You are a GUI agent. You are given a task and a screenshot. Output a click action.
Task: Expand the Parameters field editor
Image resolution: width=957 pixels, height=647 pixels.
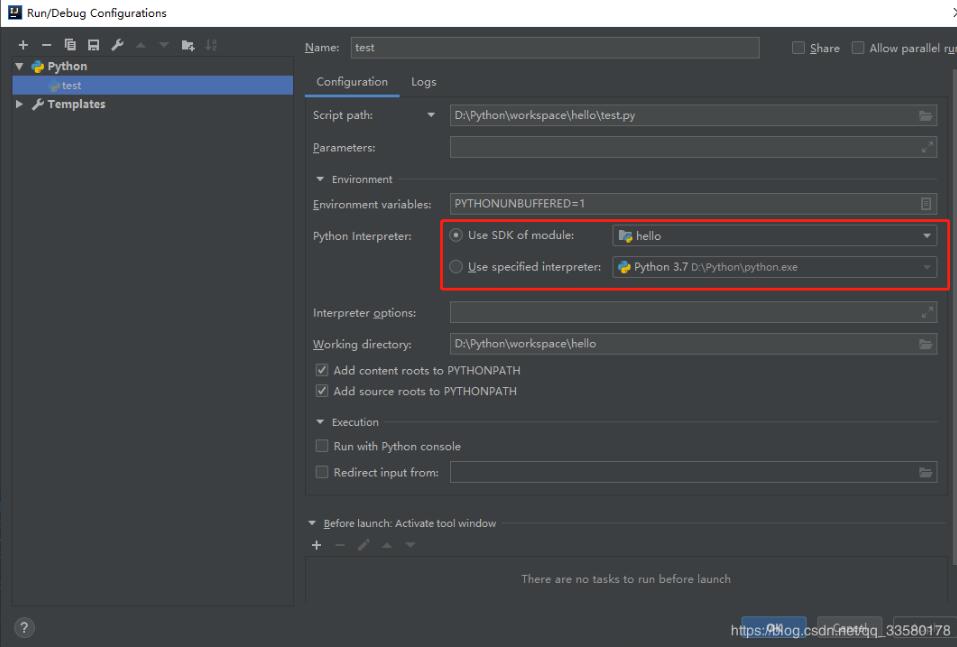pyautogui.click(x=927, y=147)
